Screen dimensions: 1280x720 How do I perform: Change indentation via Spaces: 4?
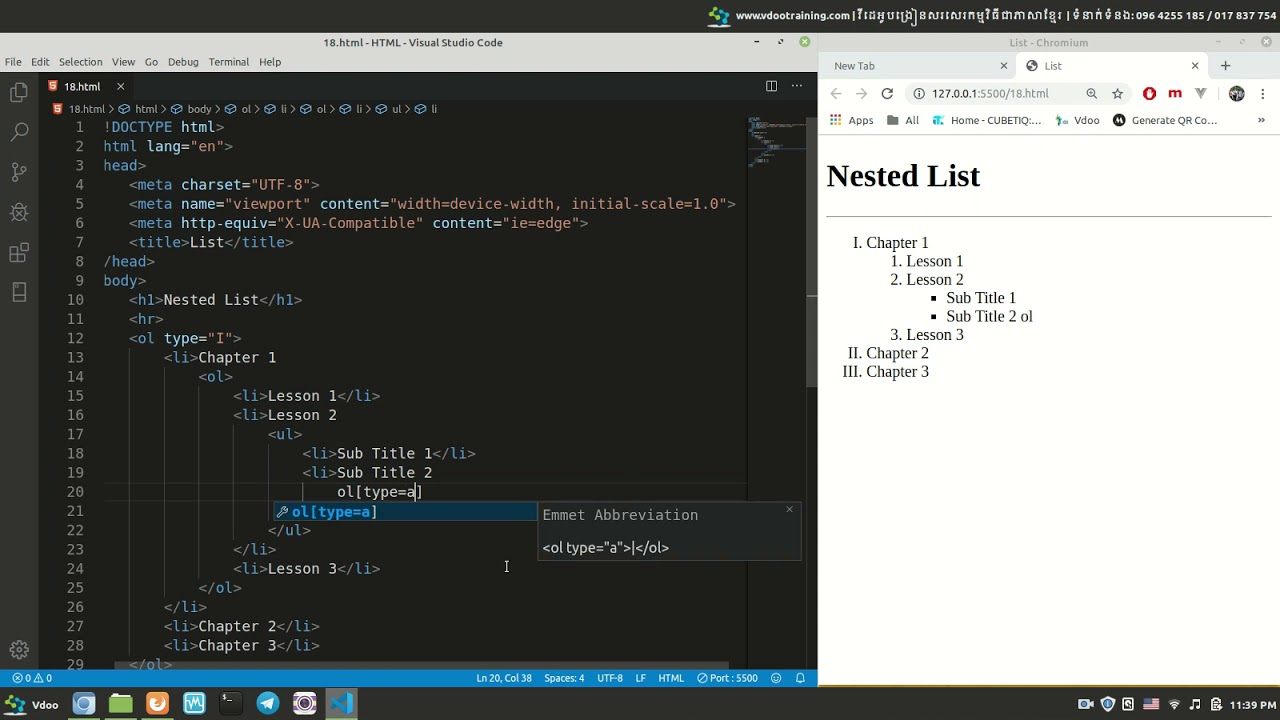pyautogui.click(x=564, y=678)
